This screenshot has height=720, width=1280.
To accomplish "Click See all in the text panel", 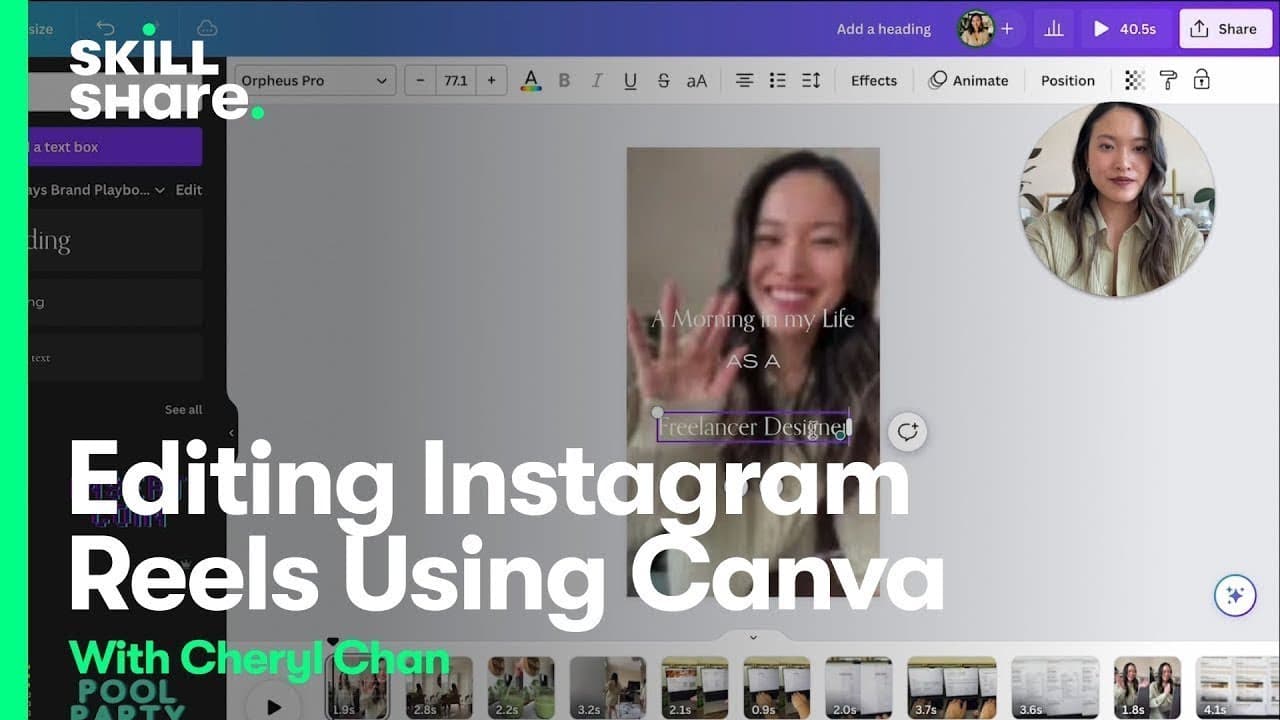I will (183, 410).
